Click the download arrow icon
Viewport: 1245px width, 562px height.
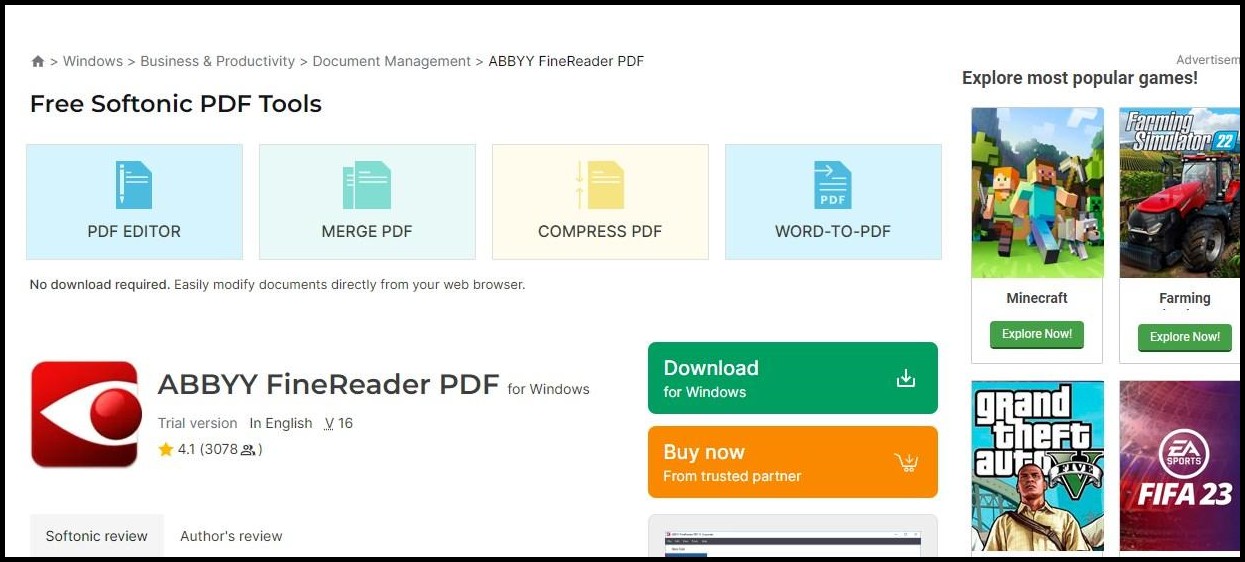click(x=906, y=378)
